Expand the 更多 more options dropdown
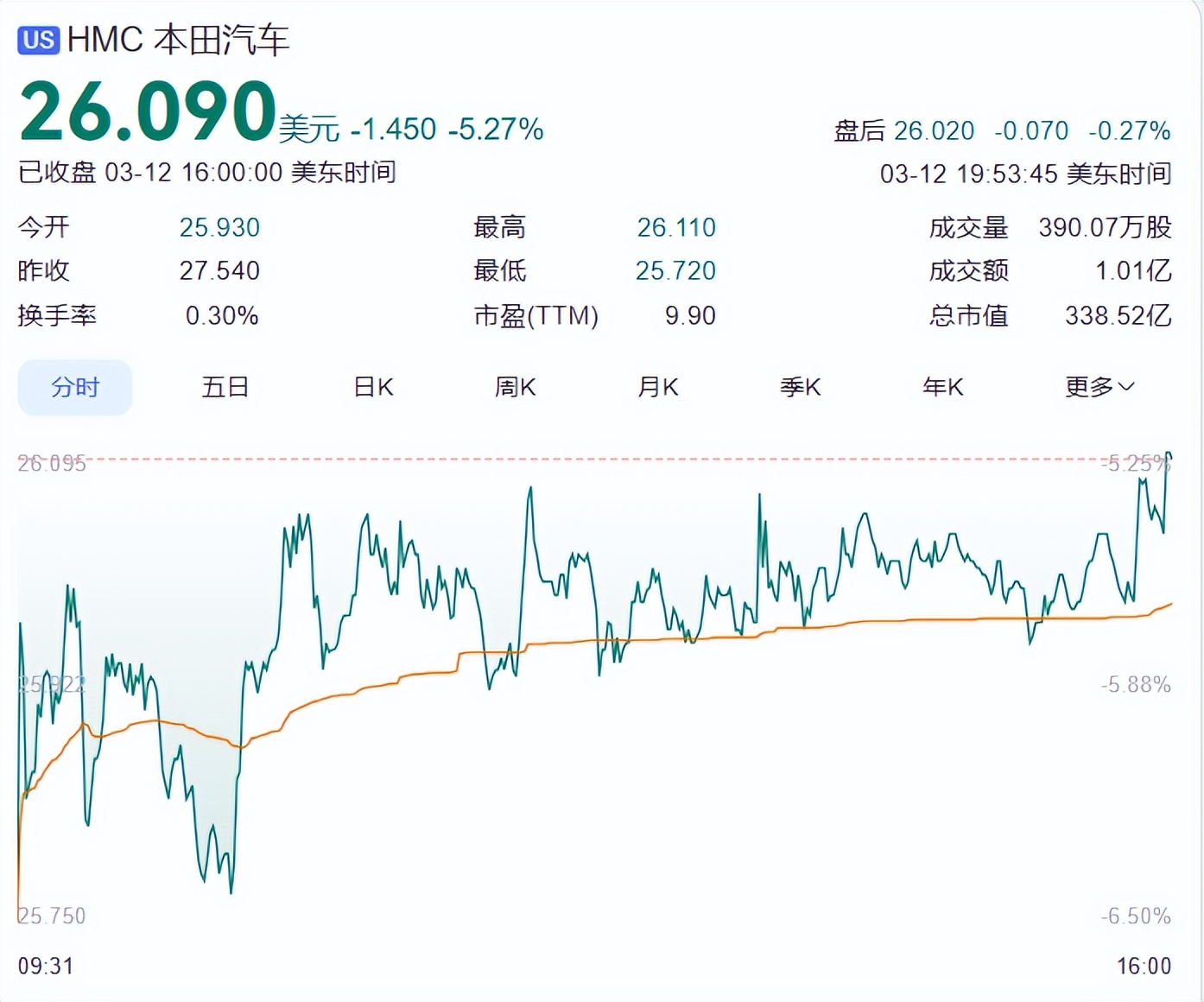The width and height of the screenshot is (1204, 1002). tap(1099, 388)
